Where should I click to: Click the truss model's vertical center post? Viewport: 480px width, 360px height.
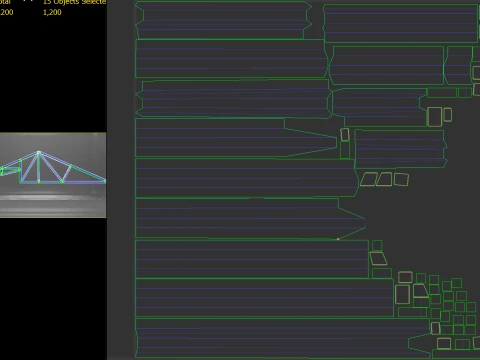coord(39,167)
